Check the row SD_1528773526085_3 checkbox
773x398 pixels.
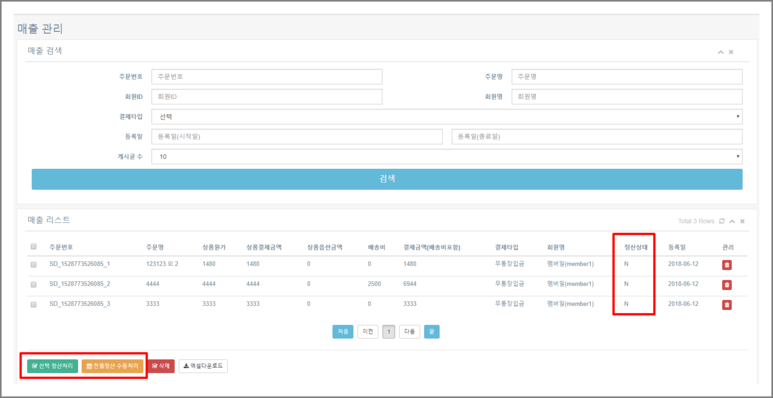click(34, 305)
